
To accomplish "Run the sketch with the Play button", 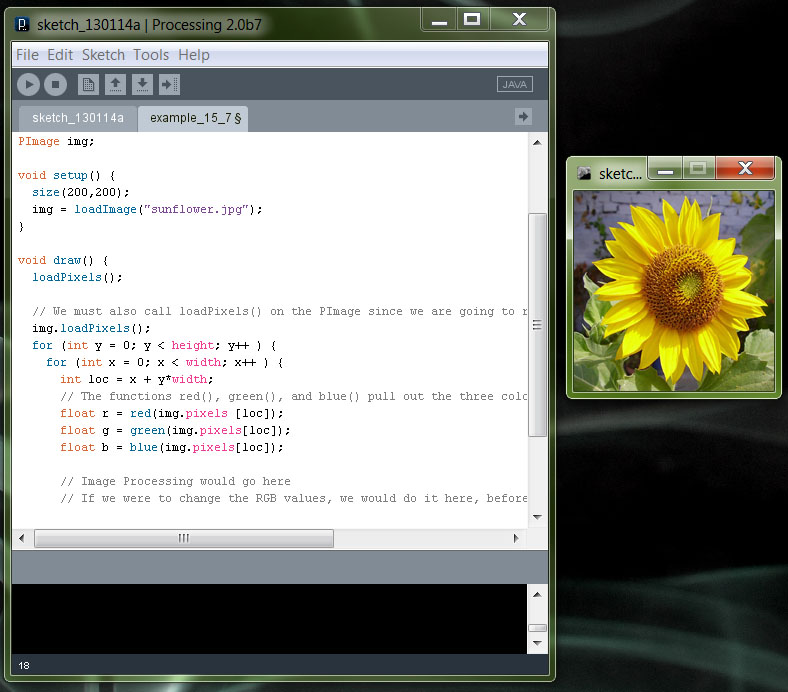I will 28,85.
